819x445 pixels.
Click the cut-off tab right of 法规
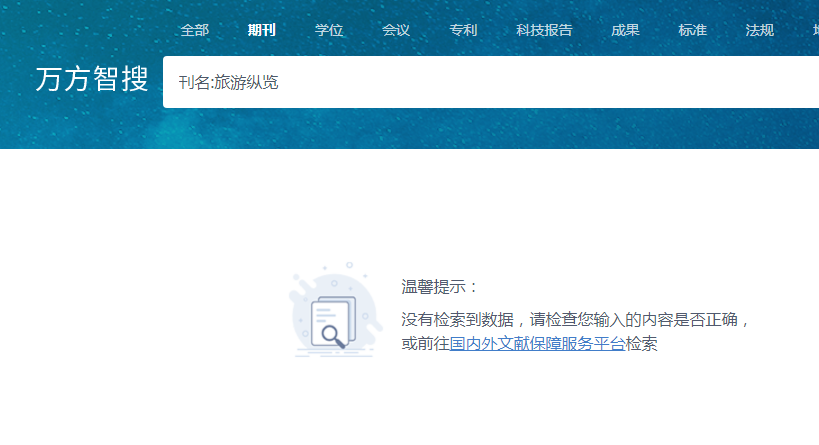[811, 30]
